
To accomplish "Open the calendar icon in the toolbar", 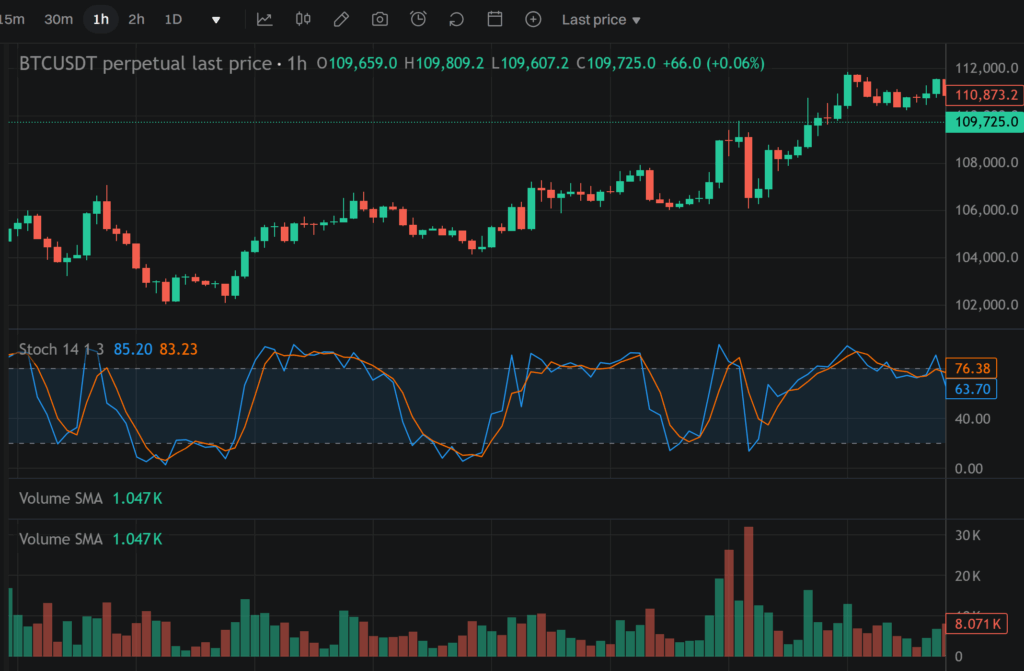I will coord(493,19).
